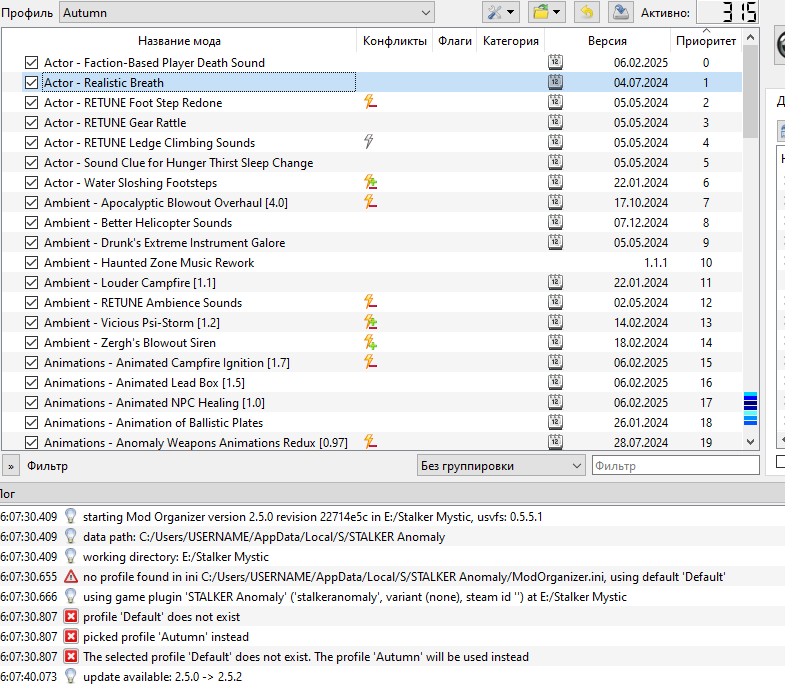Image resolution: width=785 pixels, height=689 pixels.
Task: Toggle Animations - Animated Lead Box checkbox
Action: (x=31, y=383)
